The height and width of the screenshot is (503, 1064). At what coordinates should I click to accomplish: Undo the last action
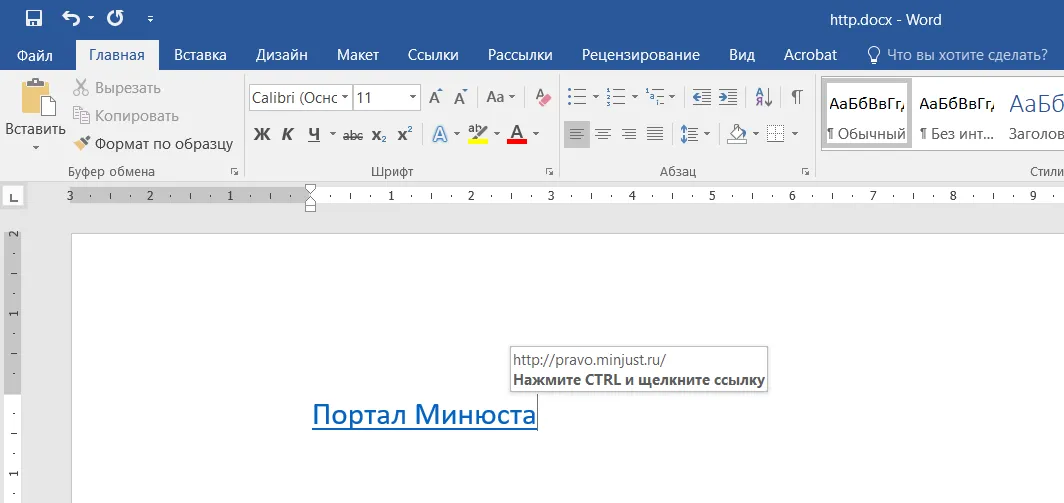71,18
